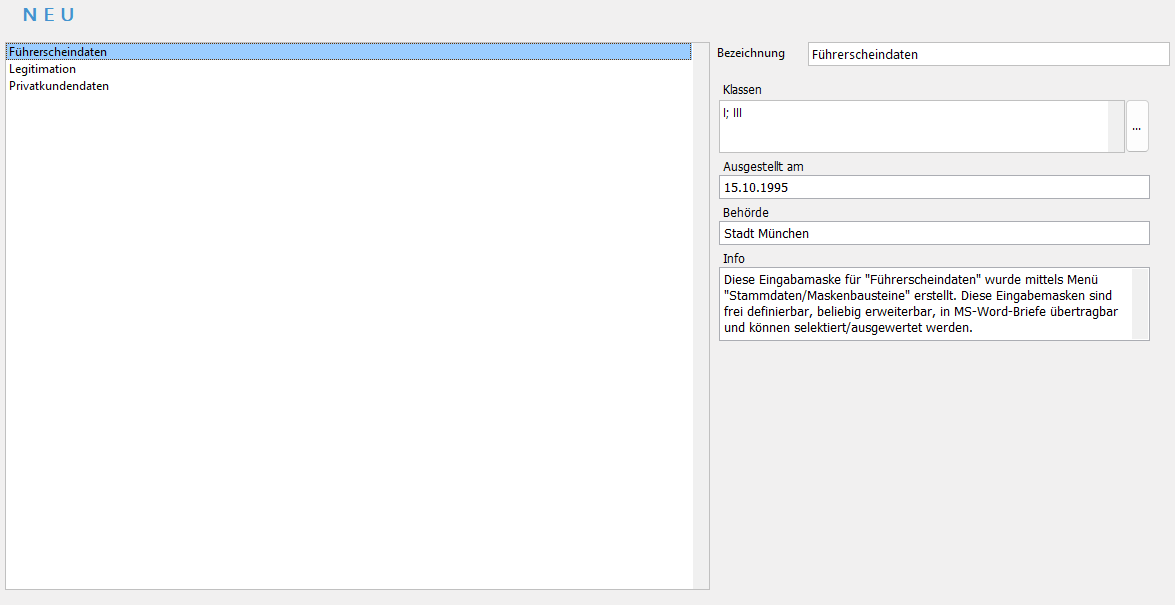Click the Klassen box vertical scrollbar
This screenshot has height=605, width=1175.
point(1116,127)
